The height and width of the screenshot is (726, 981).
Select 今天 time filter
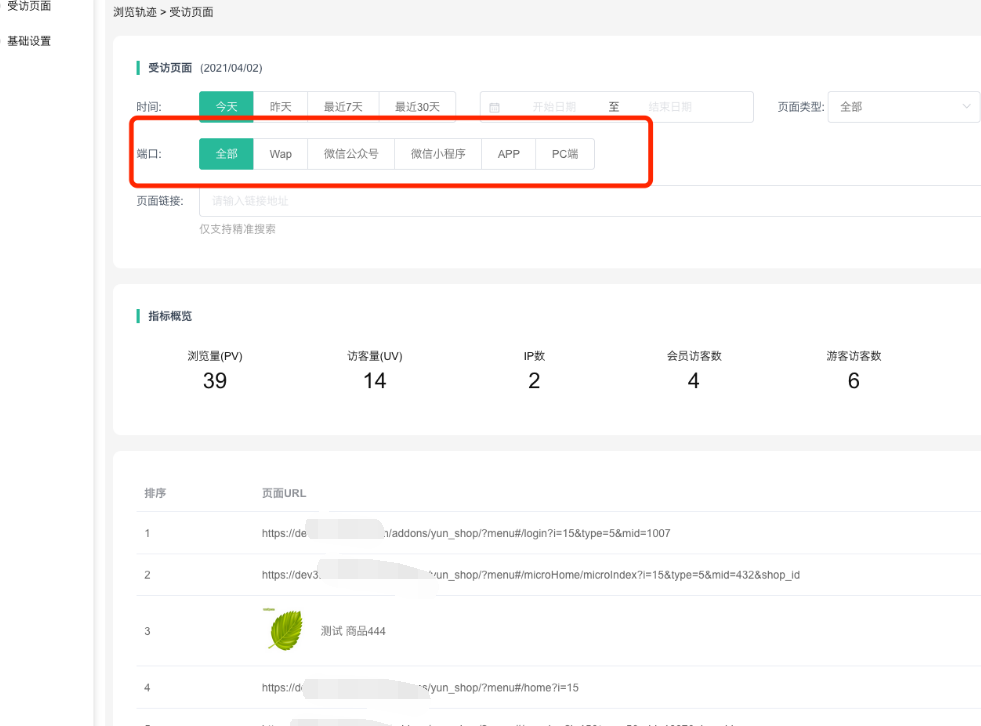(x=226, y=107)
